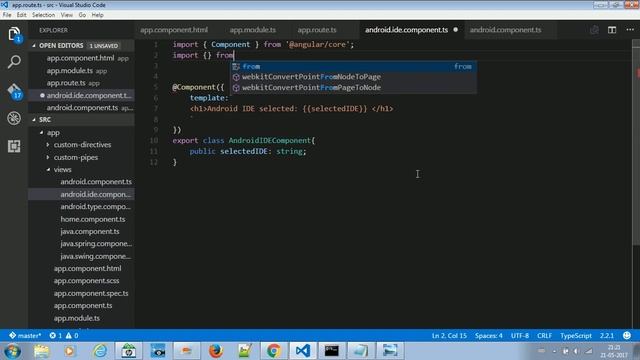Open the Selection menu

(43, 15)
